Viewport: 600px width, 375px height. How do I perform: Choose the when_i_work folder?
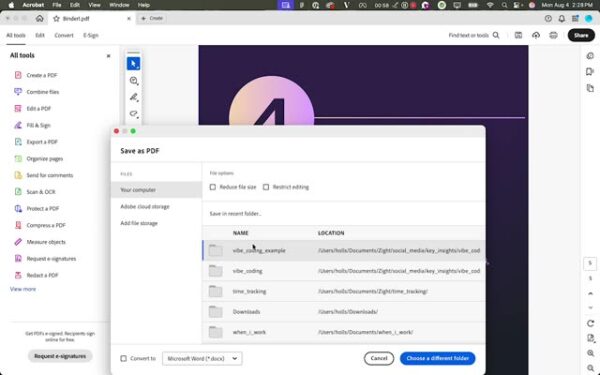coord(344,332)
